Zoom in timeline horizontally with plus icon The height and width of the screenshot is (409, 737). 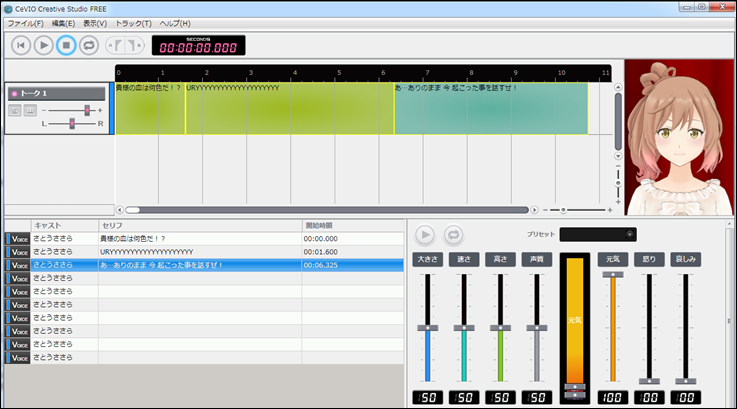(610, 210)
